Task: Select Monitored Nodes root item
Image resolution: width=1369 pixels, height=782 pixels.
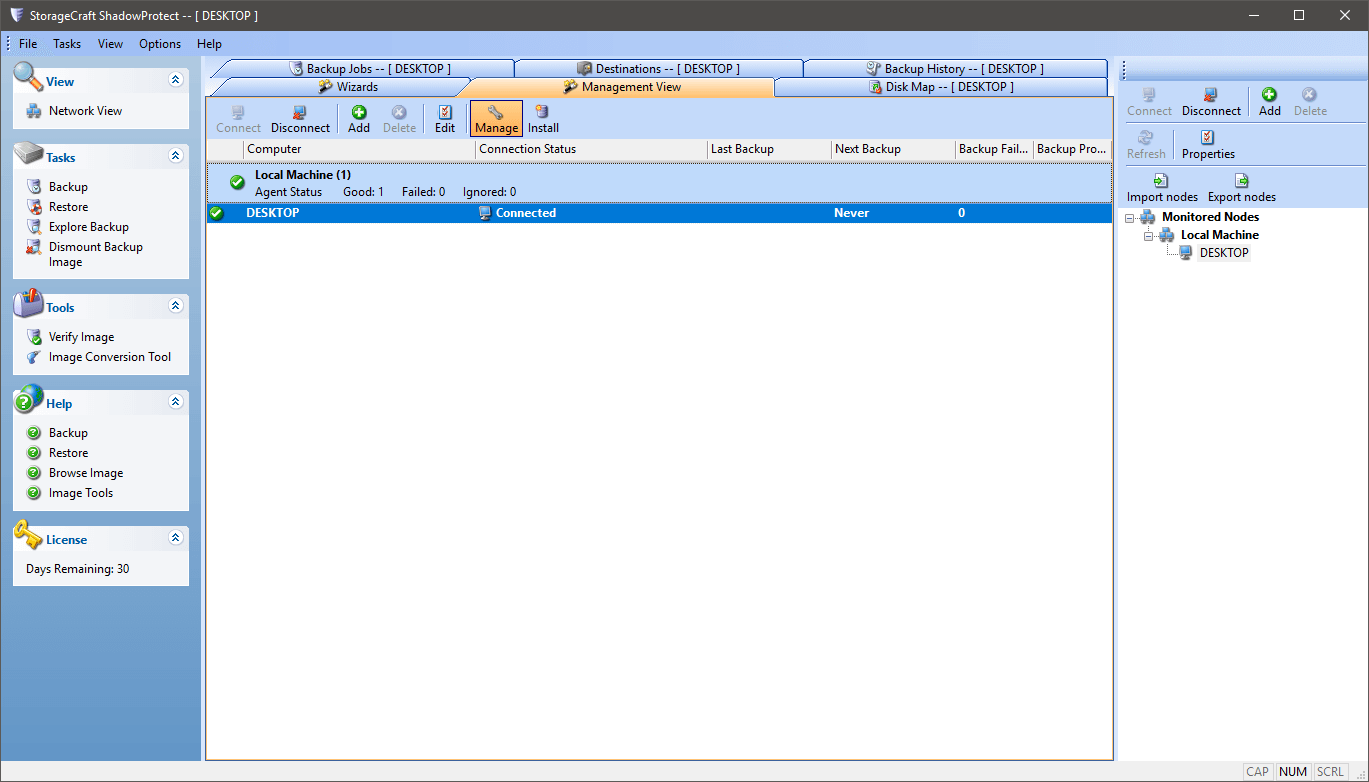Action: 1210,217
